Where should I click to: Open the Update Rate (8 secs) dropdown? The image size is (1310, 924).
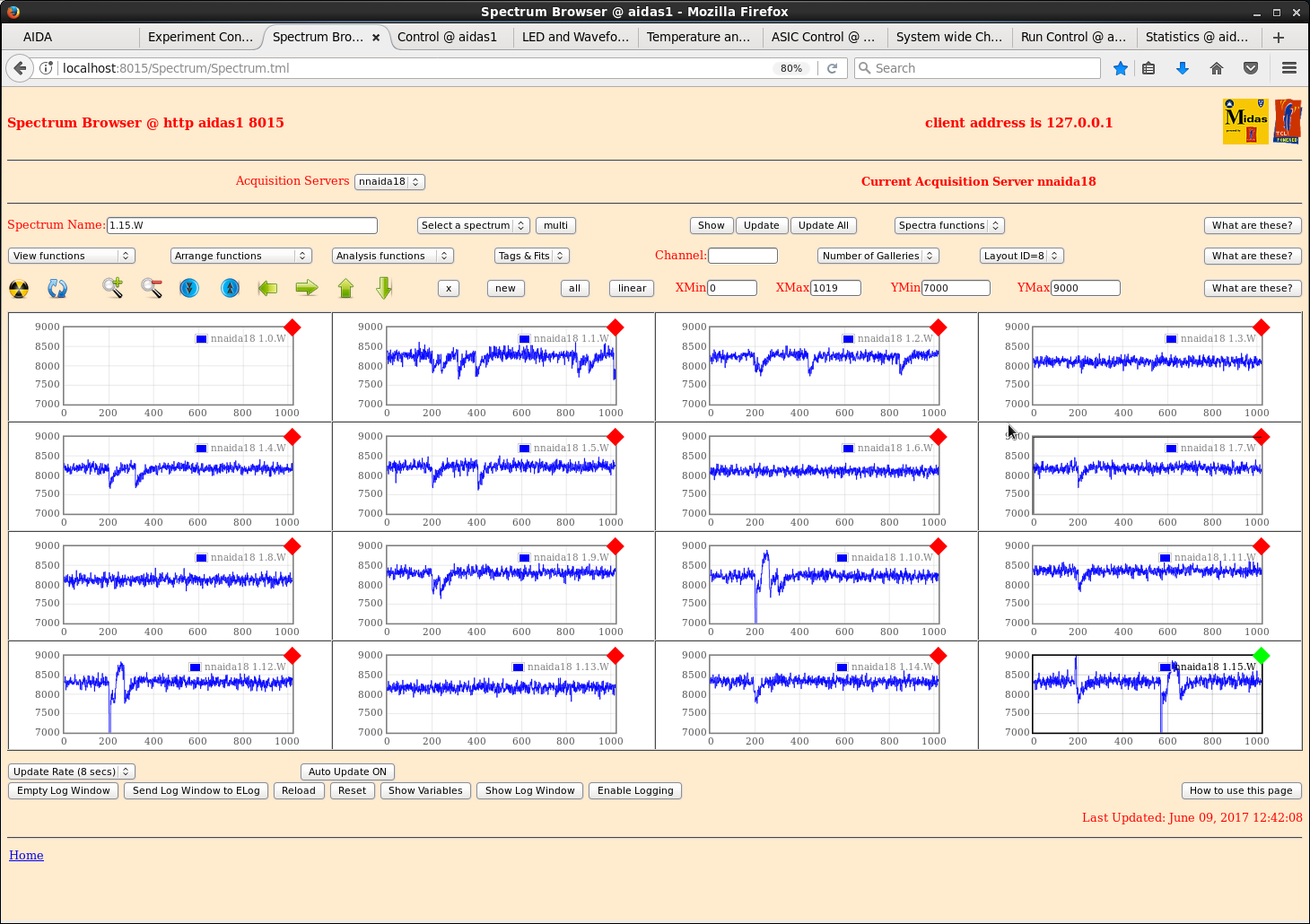[x=72, y=771]
